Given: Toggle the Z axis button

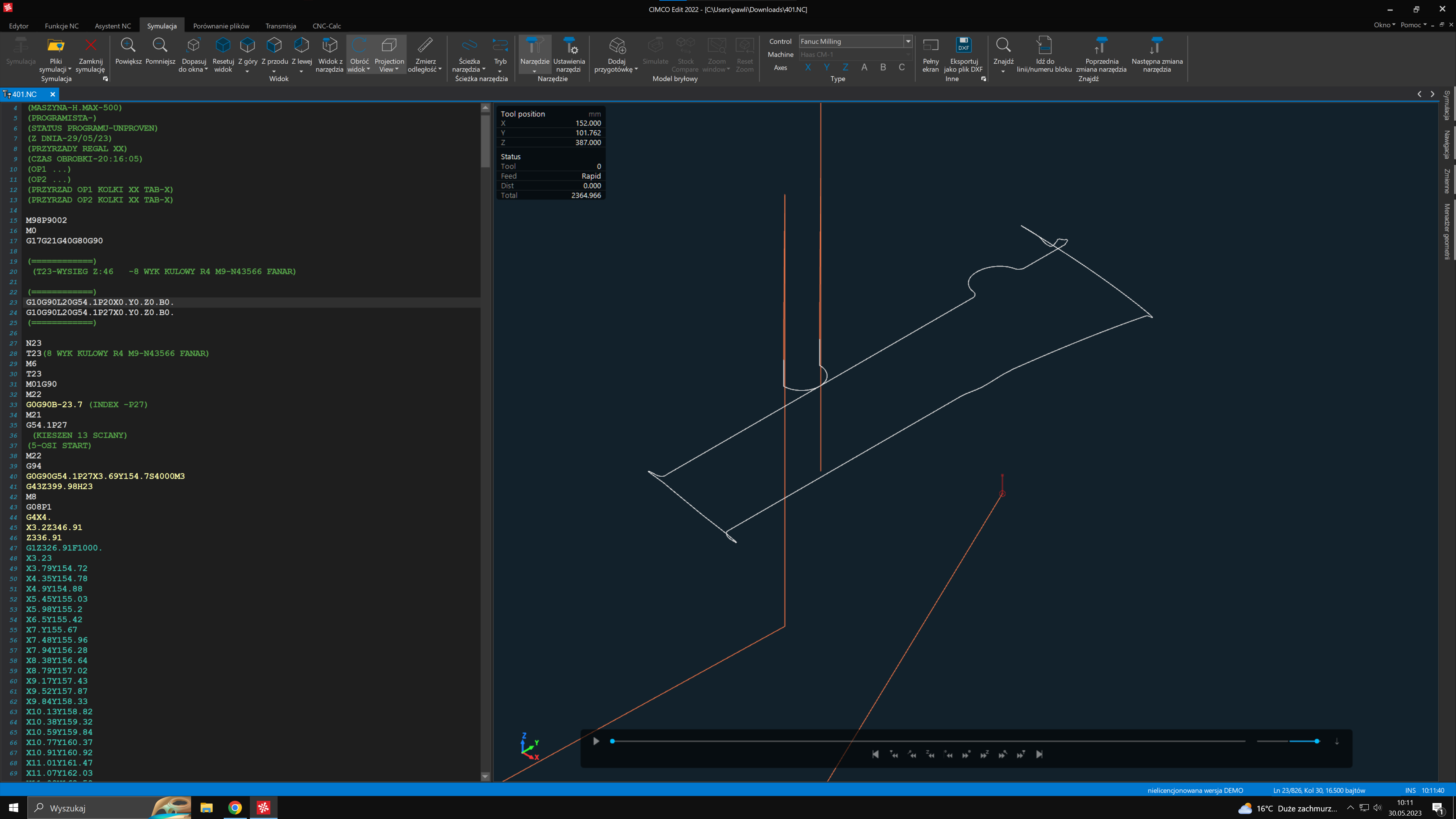Looking at the screenshot, I should pos(845,67).
